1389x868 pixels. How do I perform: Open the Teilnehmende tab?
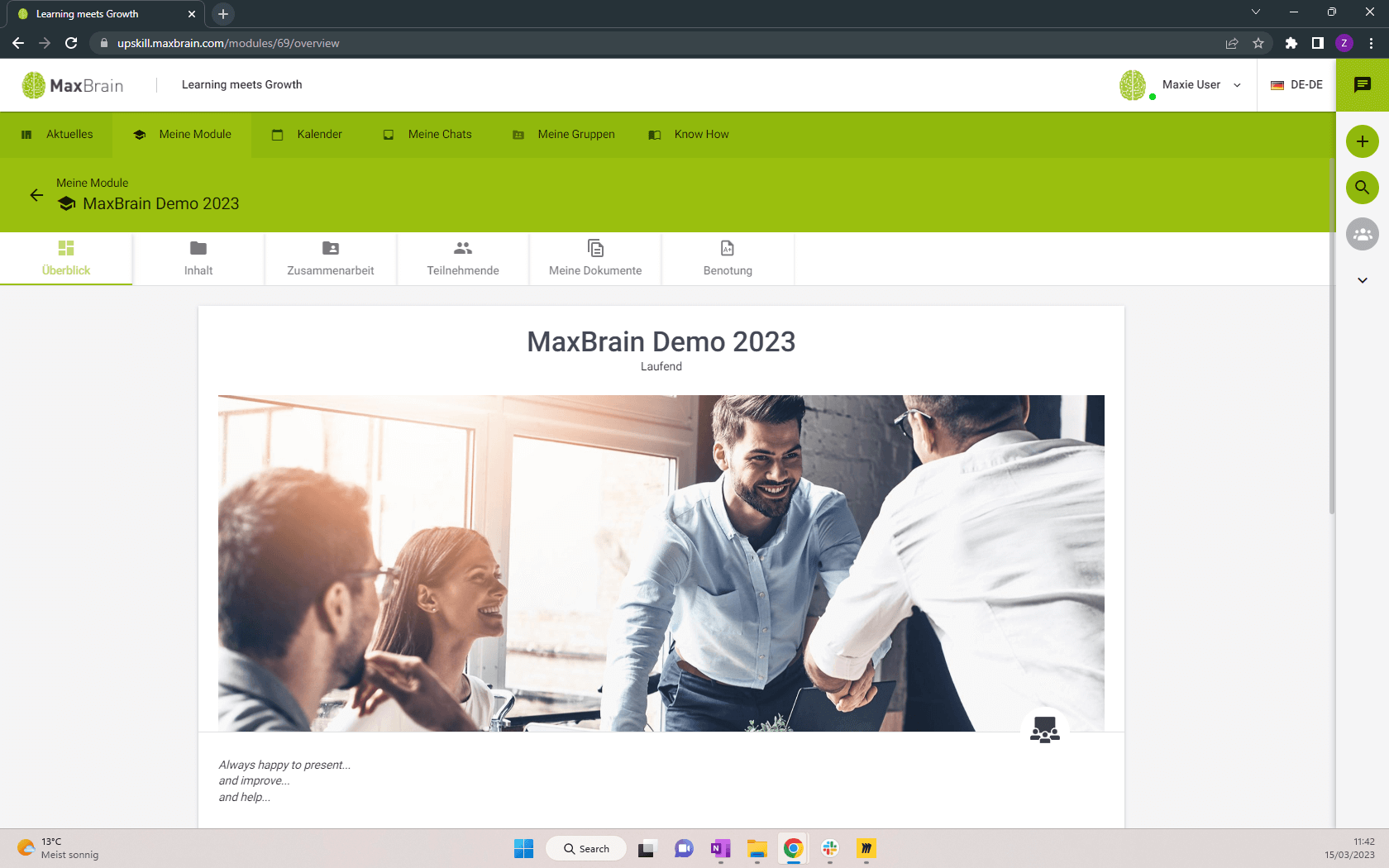coord(463,259)
